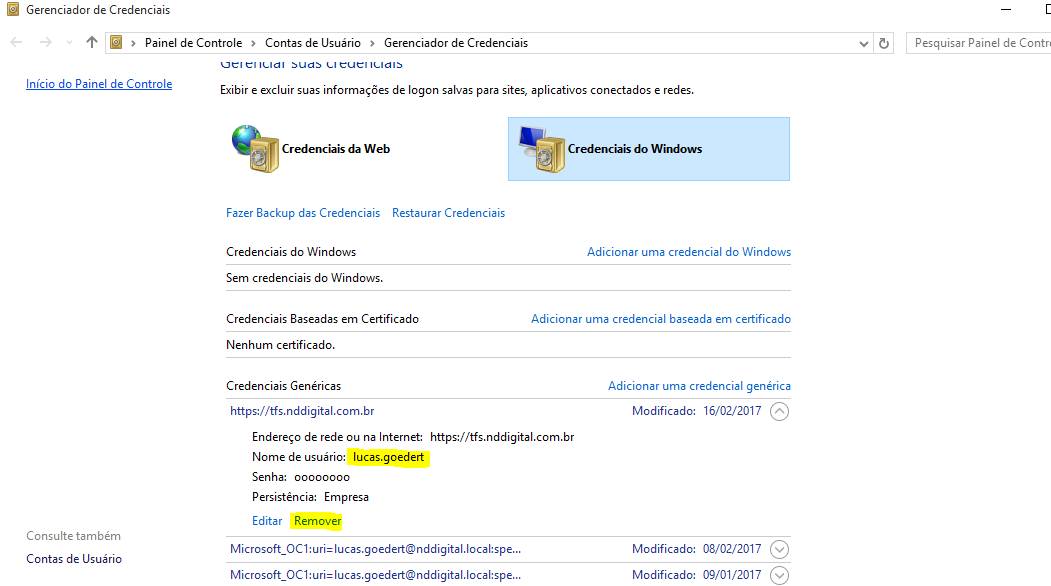
Task: Click the up one level arrow
Action: (x=92, y=43)
